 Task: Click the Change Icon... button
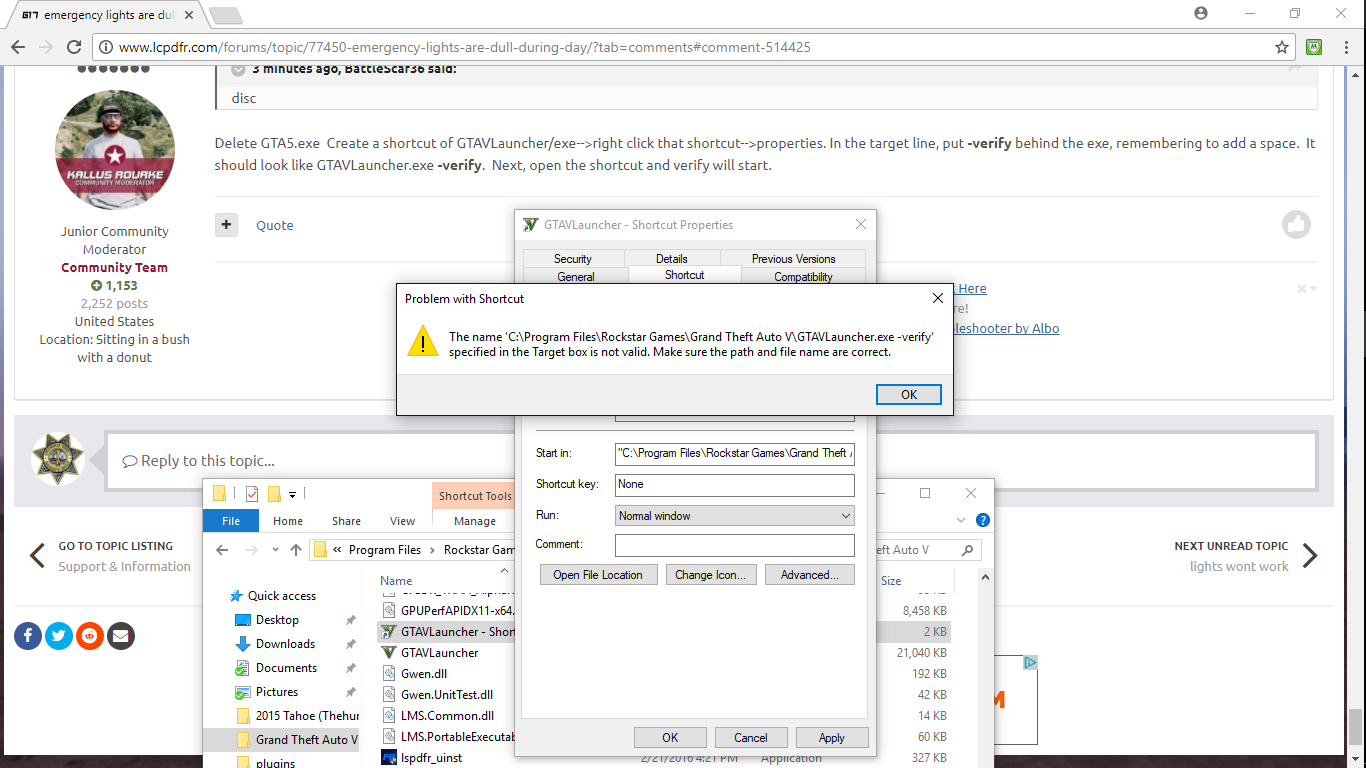point(710,575)
